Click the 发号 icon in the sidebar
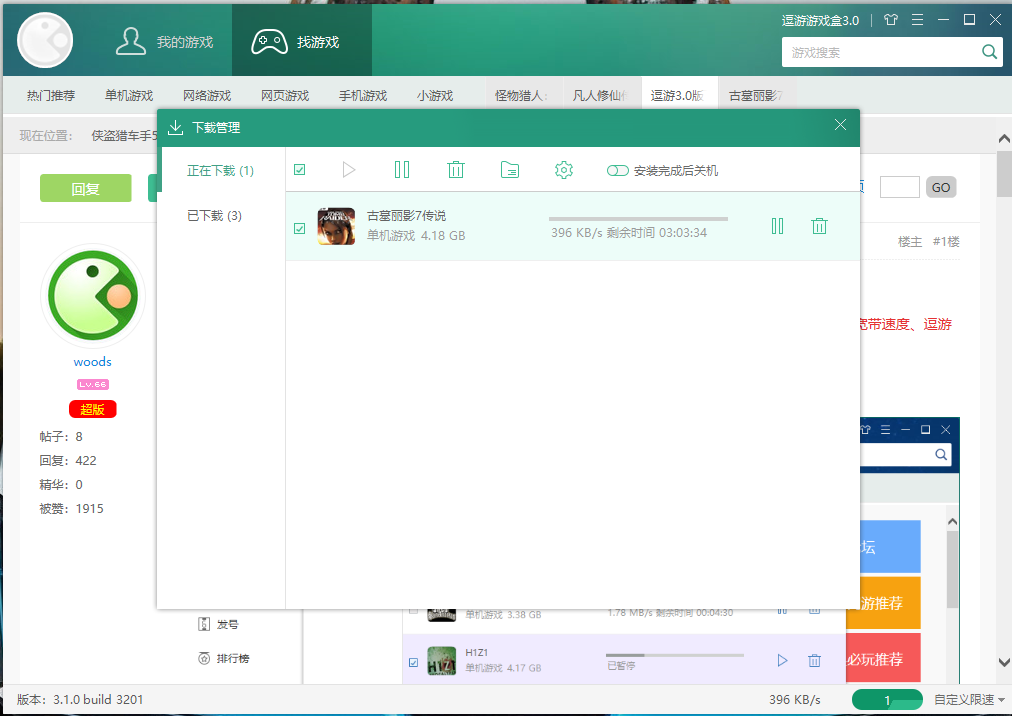1012x716 pixels. 204,624
